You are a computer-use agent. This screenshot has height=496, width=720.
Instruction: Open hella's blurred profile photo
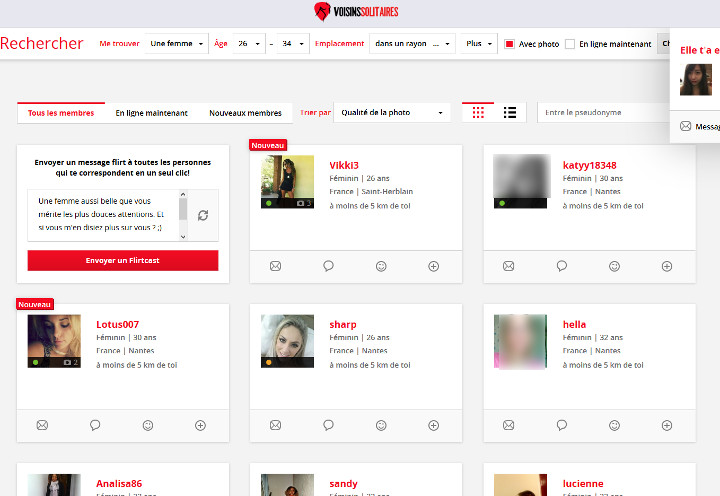[x=520, y=341]
